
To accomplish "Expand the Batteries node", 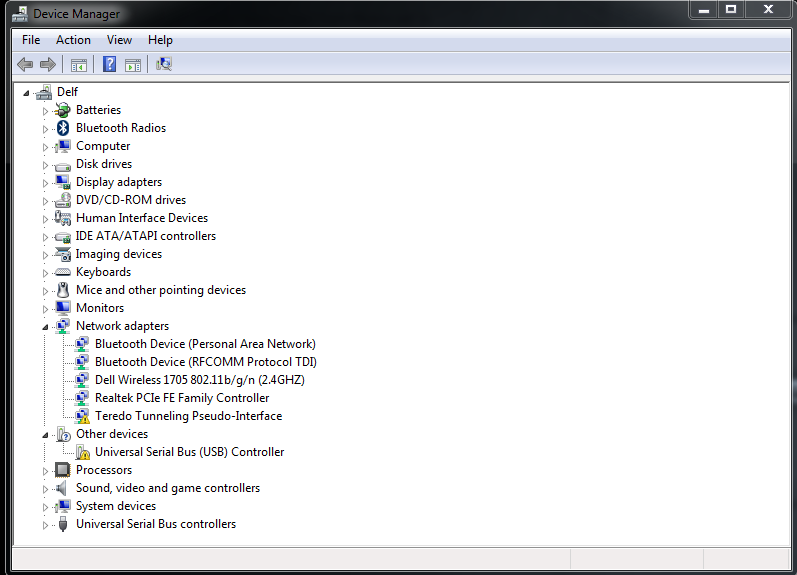I will [x=45, y=111].
